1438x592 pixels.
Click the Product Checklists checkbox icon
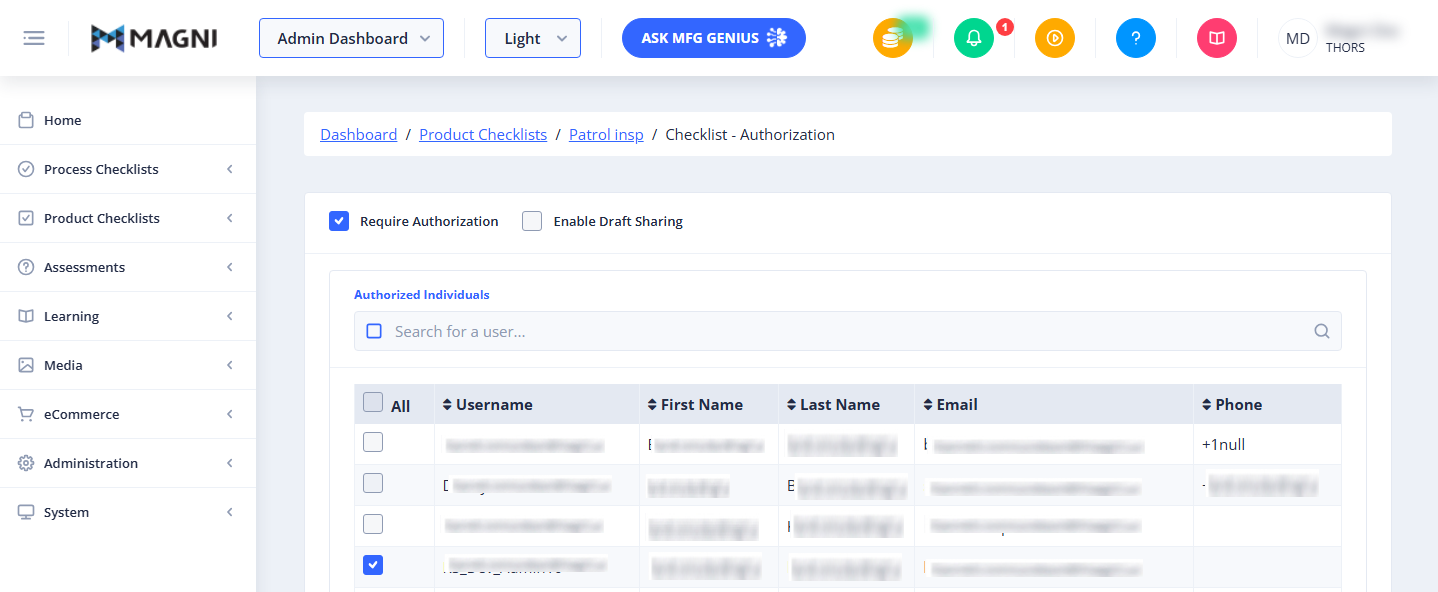[x=26, y=218]
